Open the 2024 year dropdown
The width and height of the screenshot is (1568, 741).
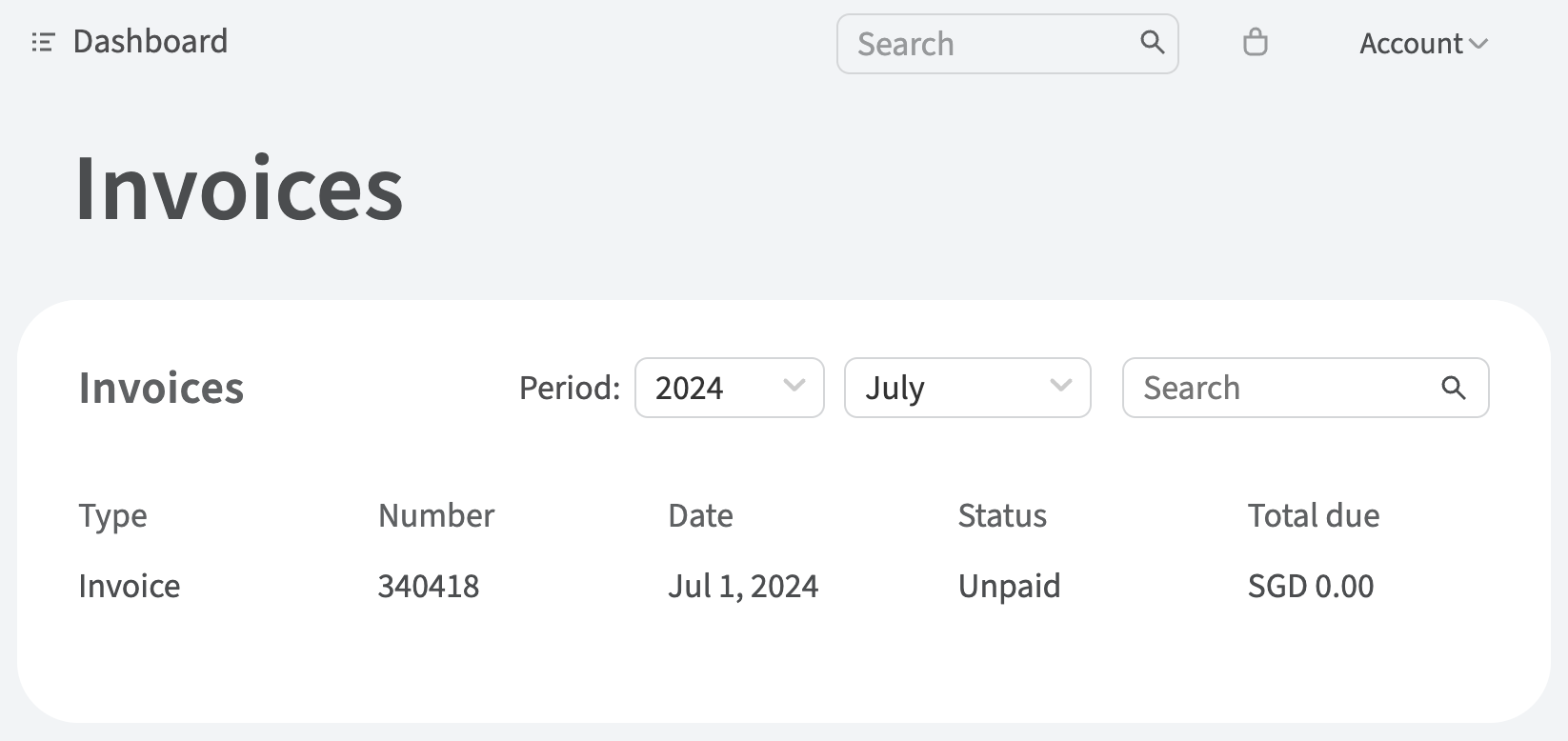pos(729,388)
